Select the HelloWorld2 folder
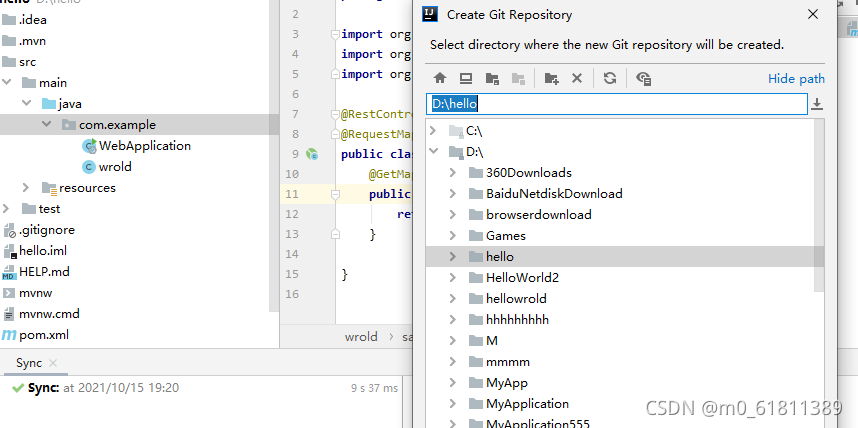The image size is (858, 428). [514, 277]
